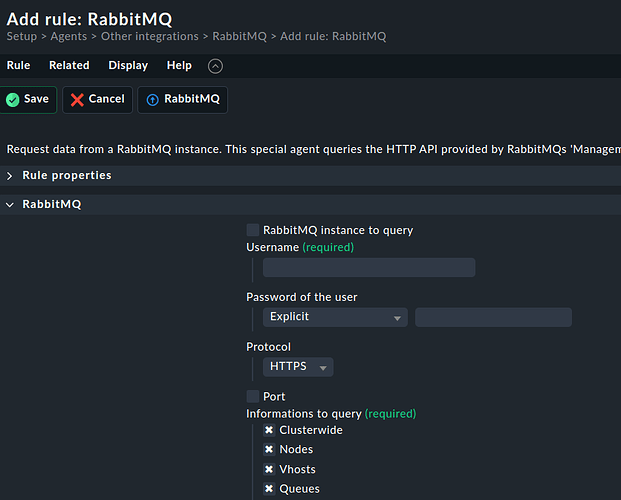This screenshot has width=621, height=500.
Task: Open the Rule menu
Action: (18, 66)
